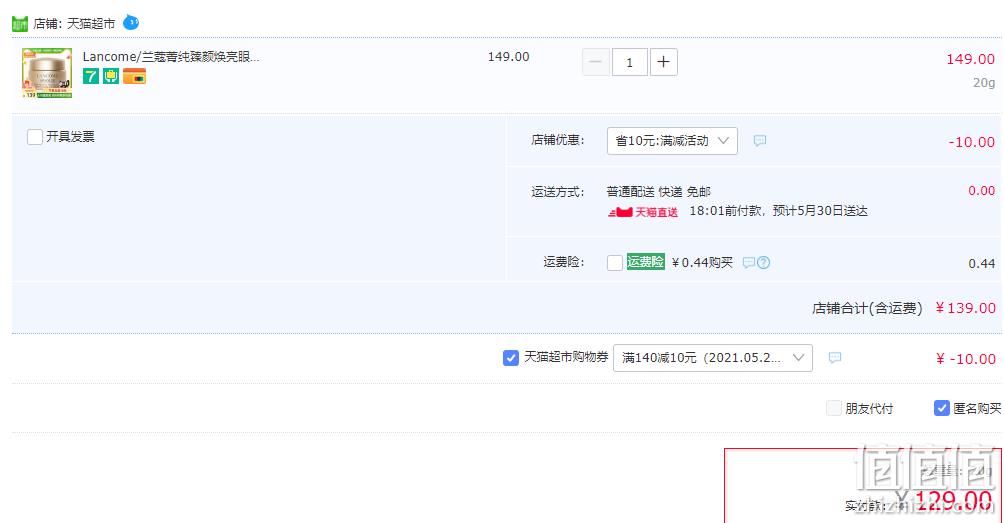Screen dimensions: 1004x523
Task: Click the orange credit card badge icon
Action: point(134,76)
